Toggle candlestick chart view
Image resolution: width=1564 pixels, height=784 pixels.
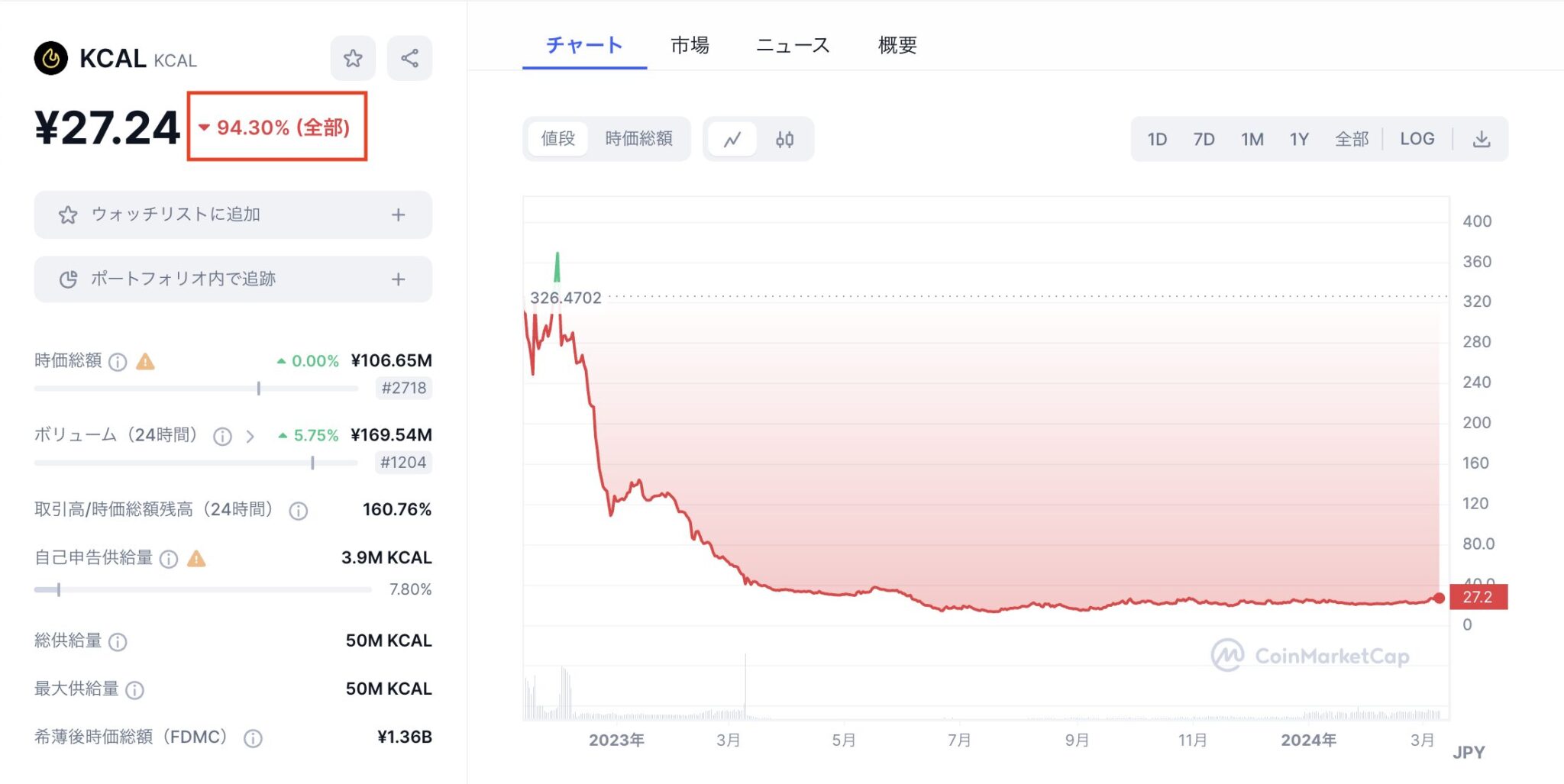[x=785, y=138]
